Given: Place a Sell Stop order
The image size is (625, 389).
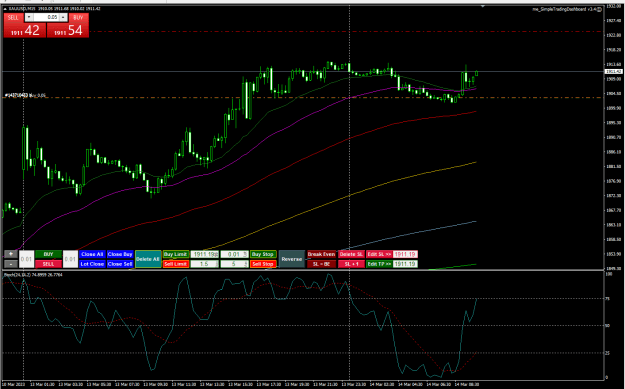Looking at the screenshot, I should tap(263, 264).
